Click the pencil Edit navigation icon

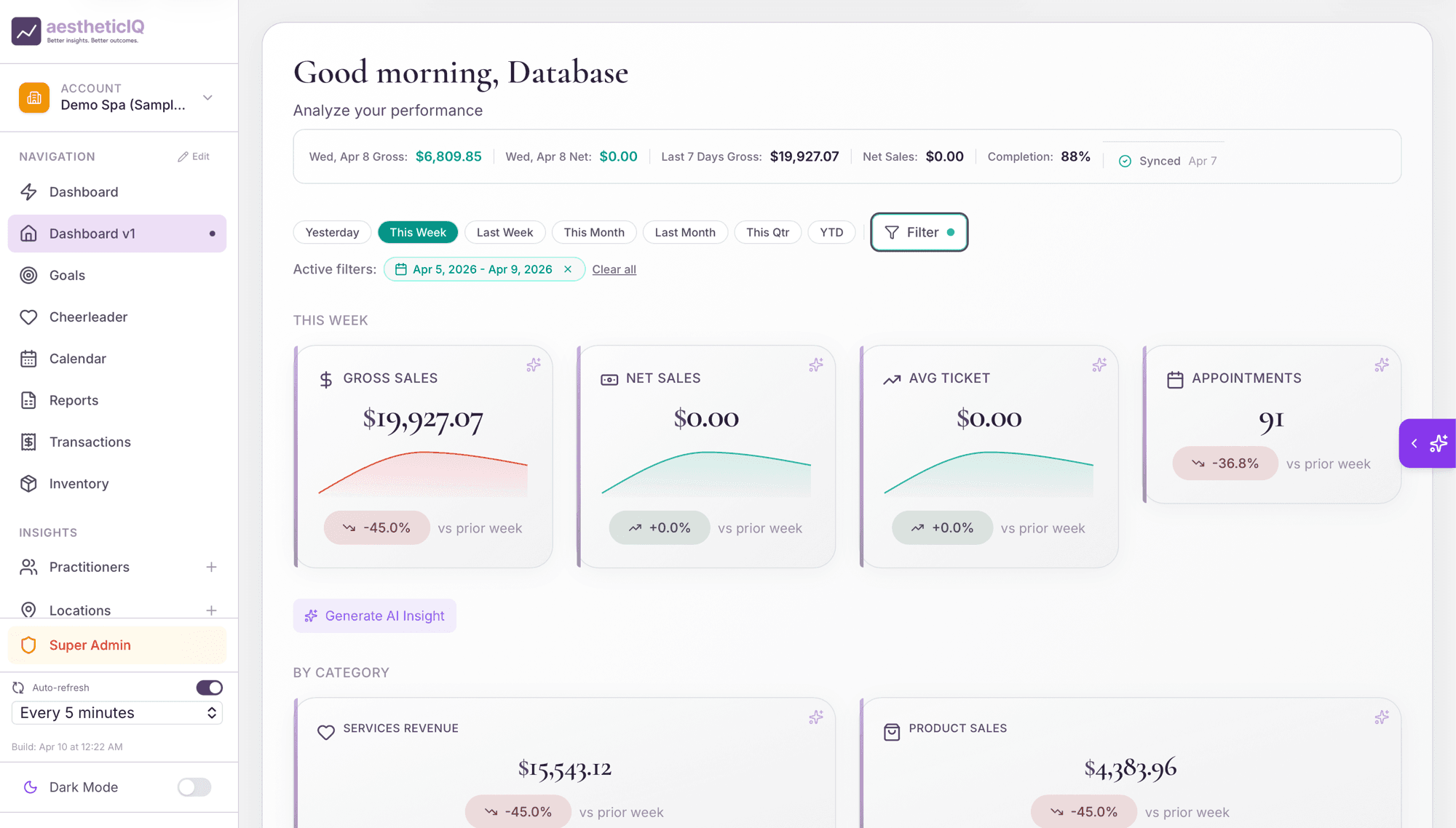coord(183,156)
